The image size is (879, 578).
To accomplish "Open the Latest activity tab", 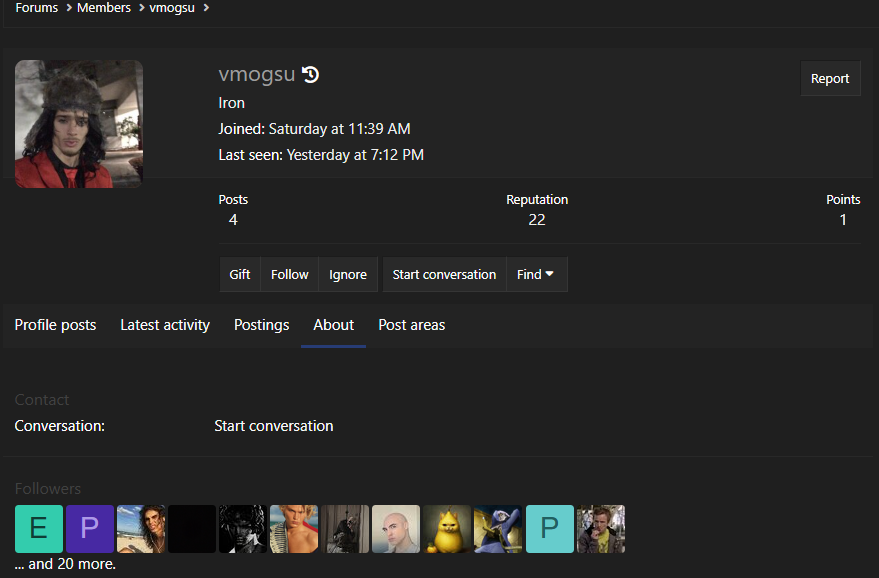I will click(165, 325).
